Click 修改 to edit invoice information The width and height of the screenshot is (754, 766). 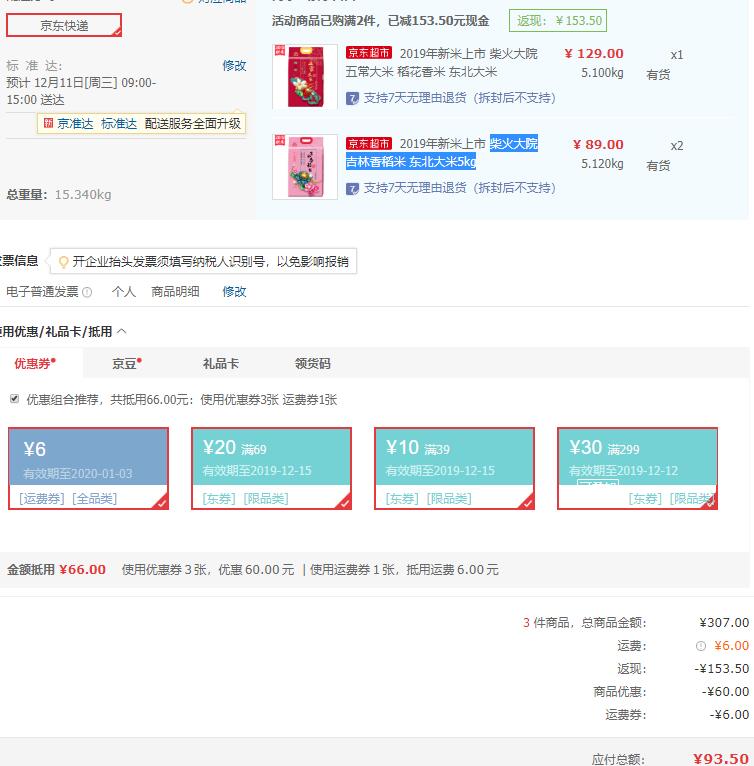pos(234,292)
